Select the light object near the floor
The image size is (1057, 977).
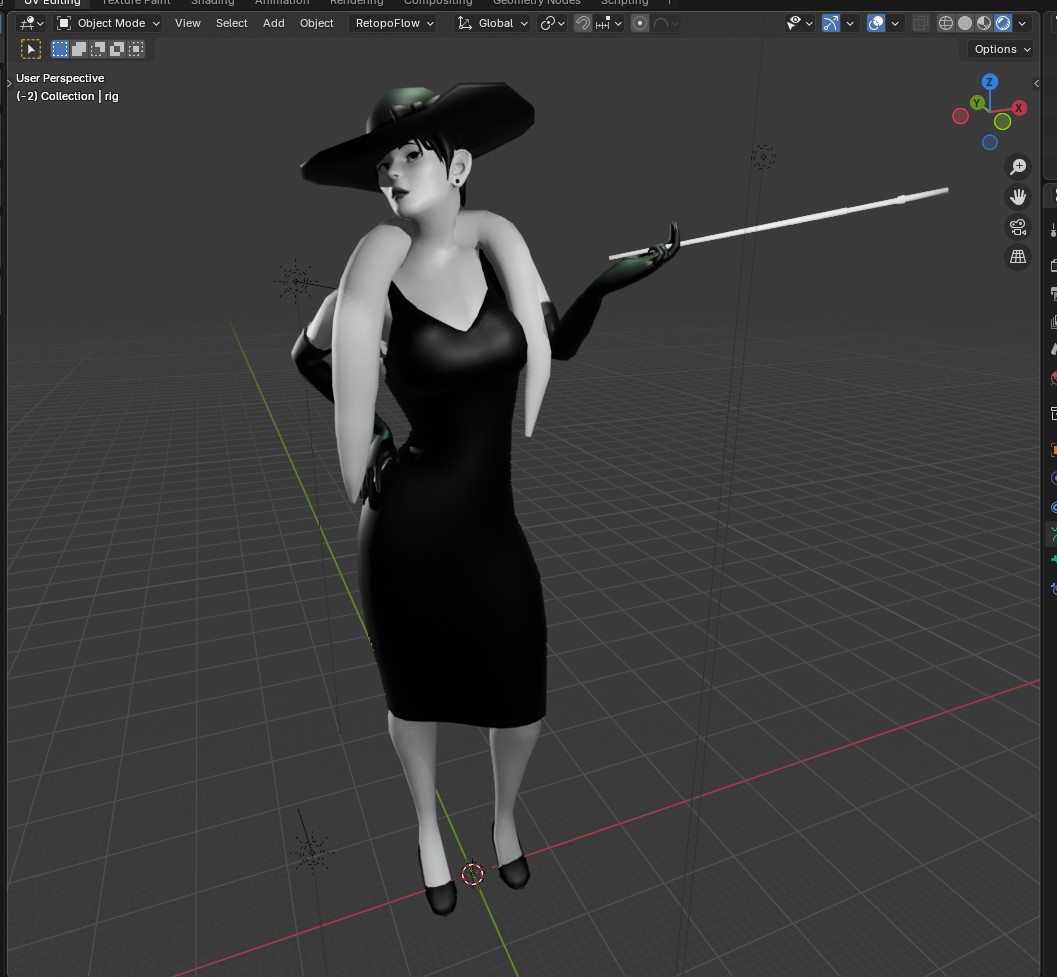(311, 852)
